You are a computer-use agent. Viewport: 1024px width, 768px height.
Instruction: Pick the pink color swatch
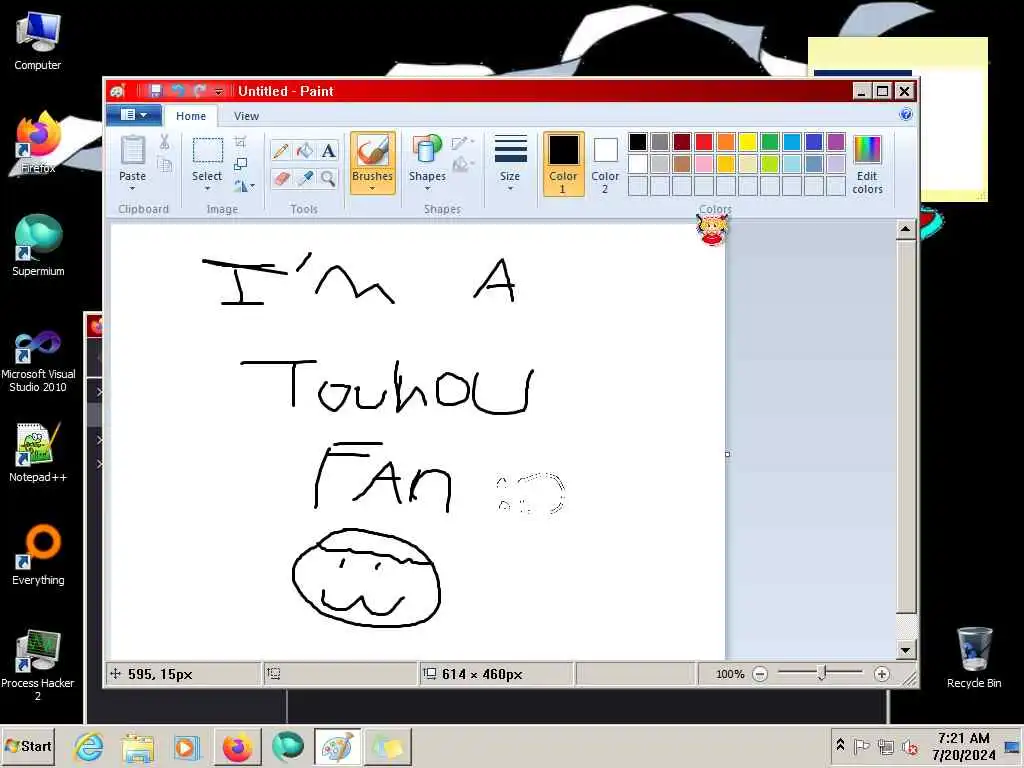pyautogui.click(x=704, y=163)
